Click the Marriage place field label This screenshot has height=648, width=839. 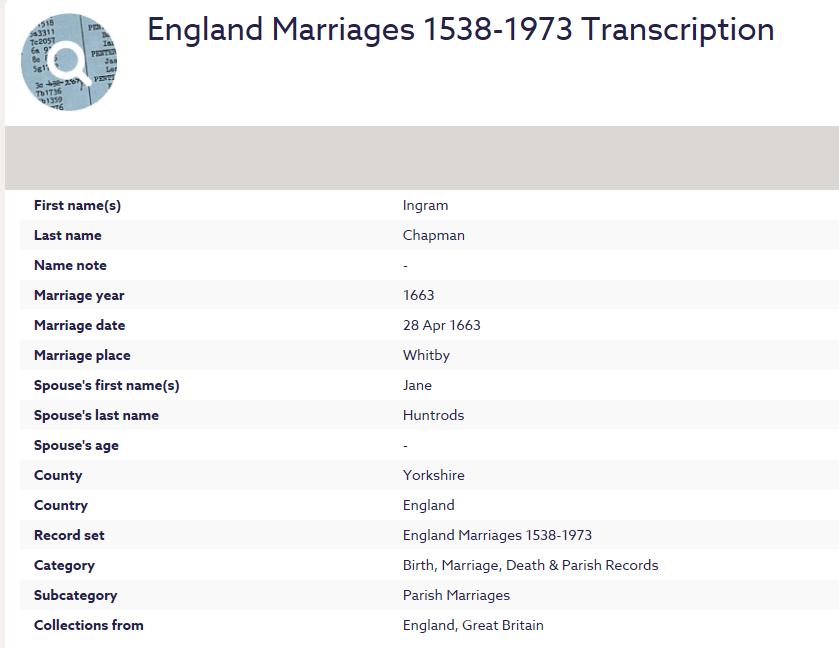(x=82, y=355)
